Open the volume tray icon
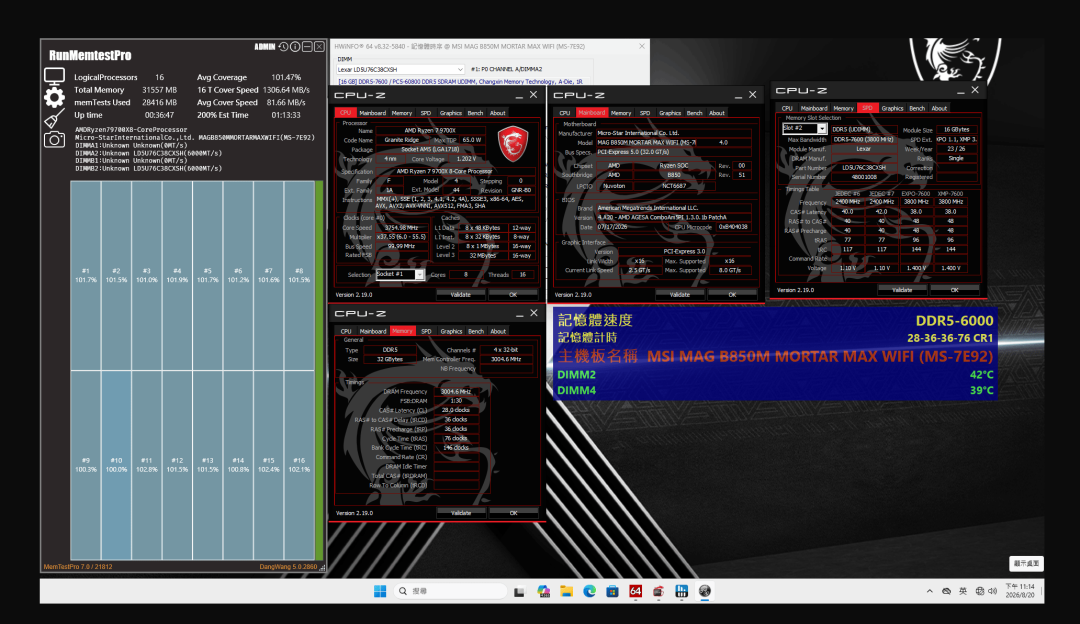Viewport: 1080px width, 624px height. [x=993, y=591]
